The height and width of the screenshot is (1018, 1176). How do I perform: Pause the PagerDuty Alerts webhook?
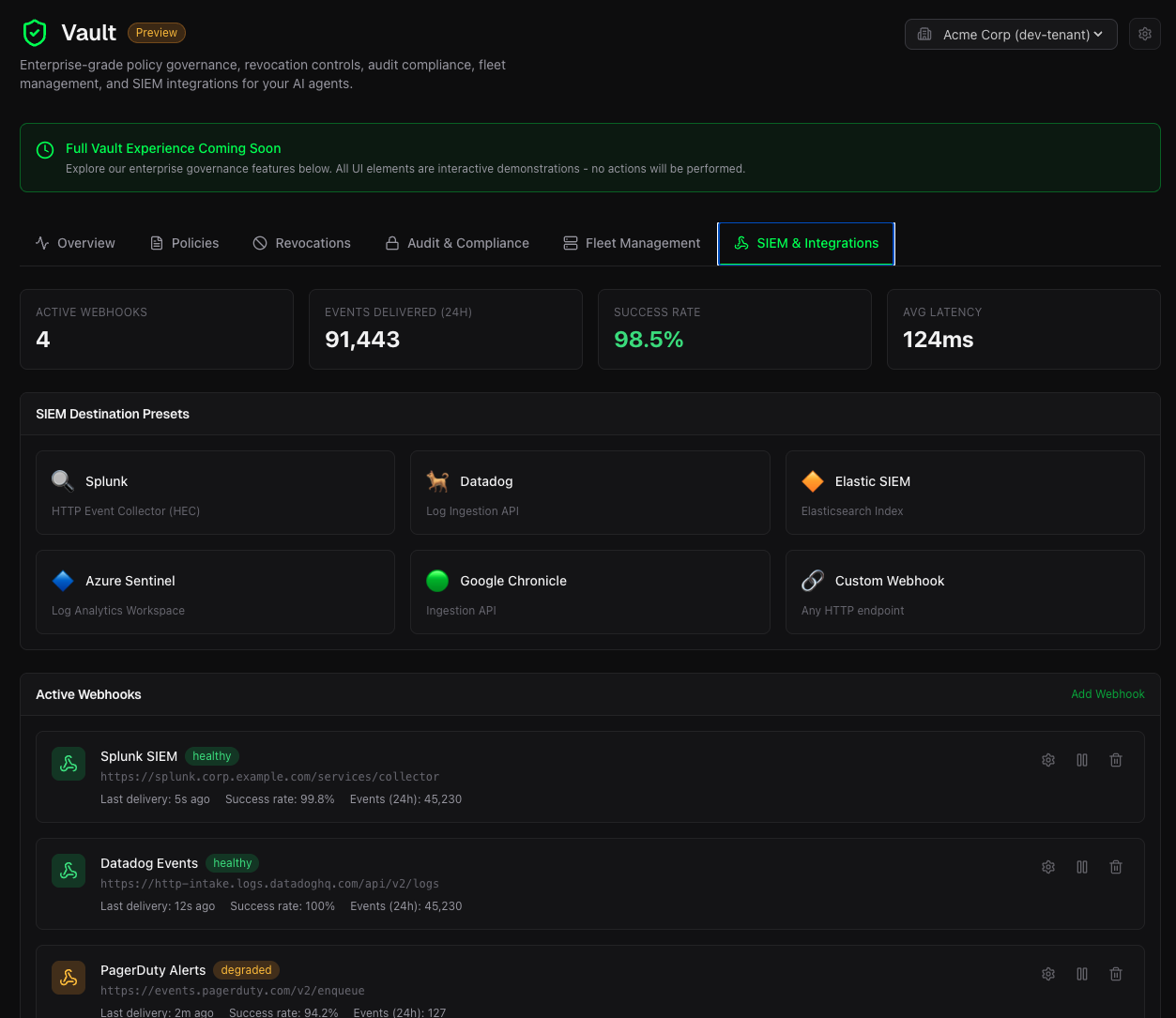coord(1082,974)
